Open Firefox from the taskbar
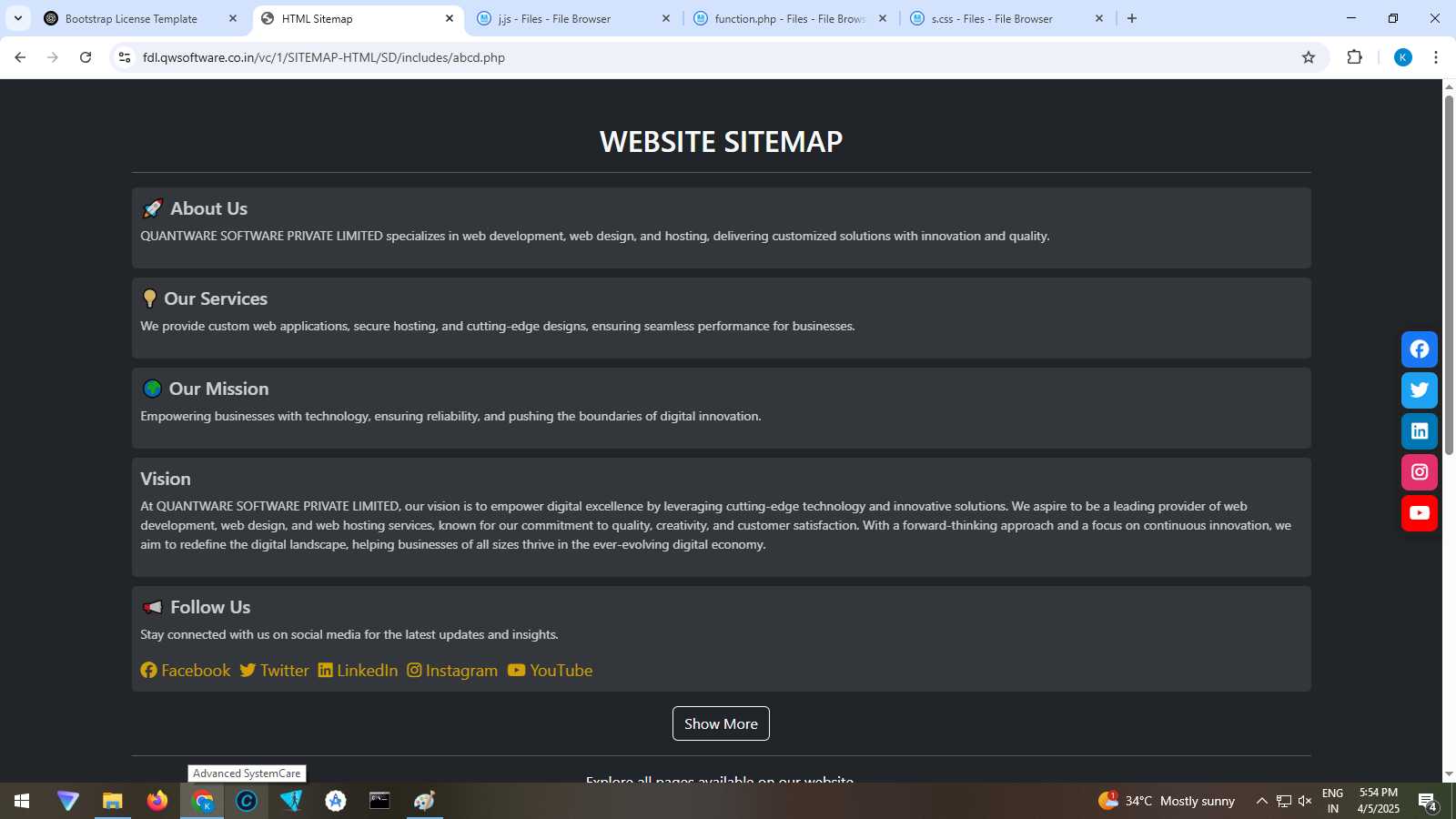The height and width of the screenshot is (819, 1456). [157, 801]
